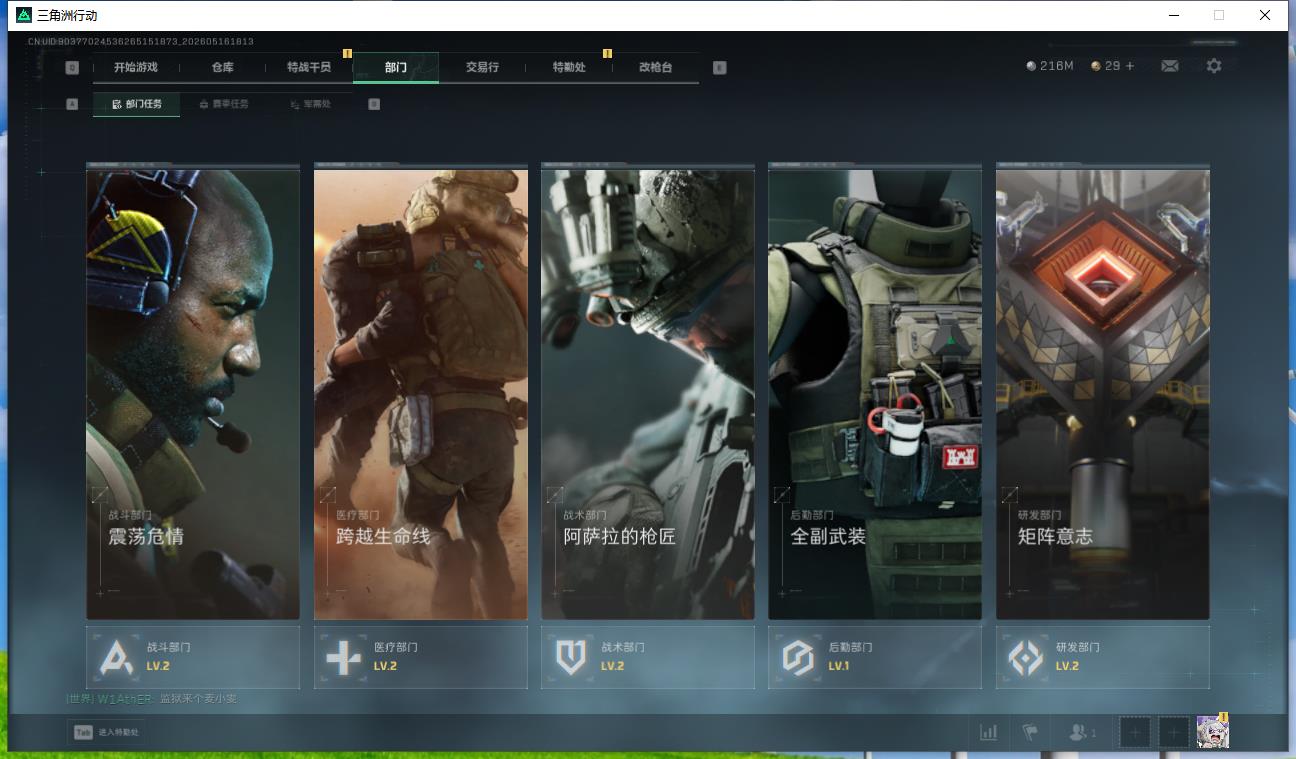Click the flag icon in bottom bar
The image size is (1296, 759).
[x=1030, y=733]
